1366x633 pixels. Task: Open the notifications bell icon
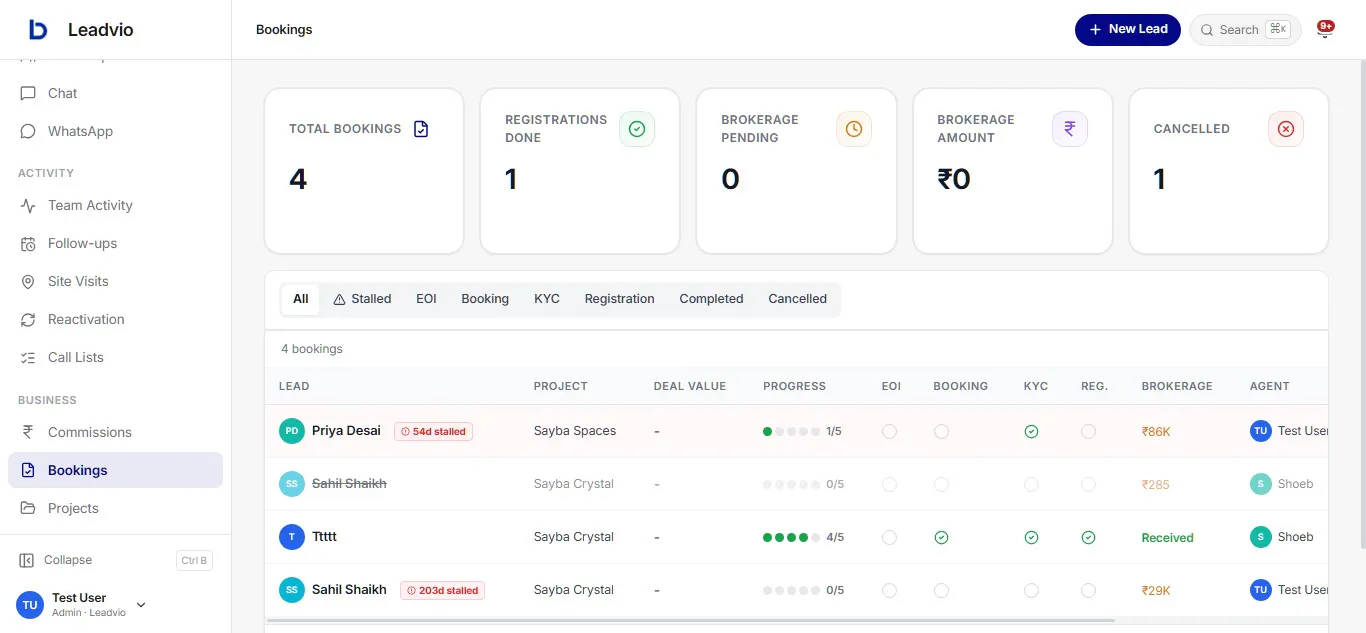point(1325,30)
